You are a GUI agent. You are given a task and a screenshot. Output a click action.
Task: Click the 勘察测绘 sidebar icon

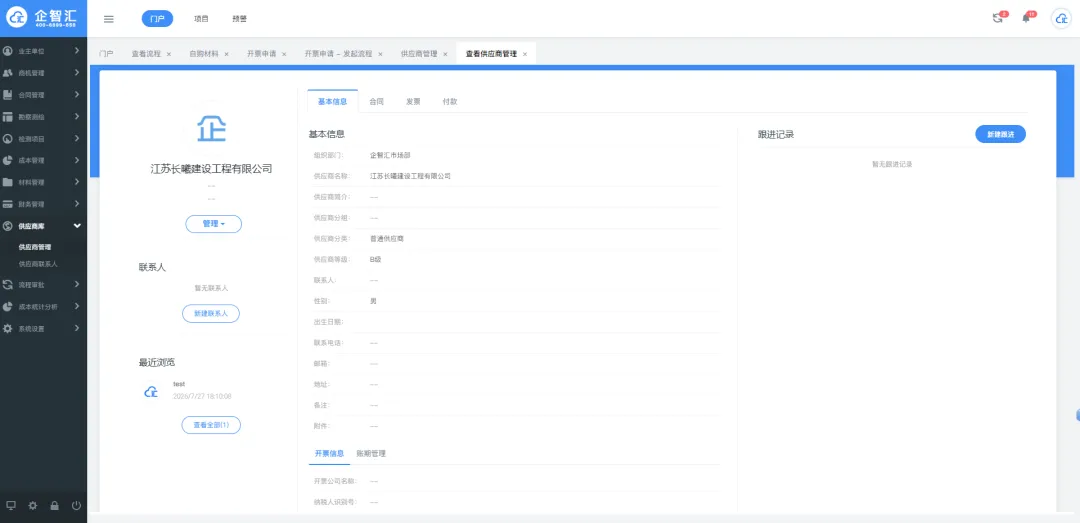[x=8, y=117]
